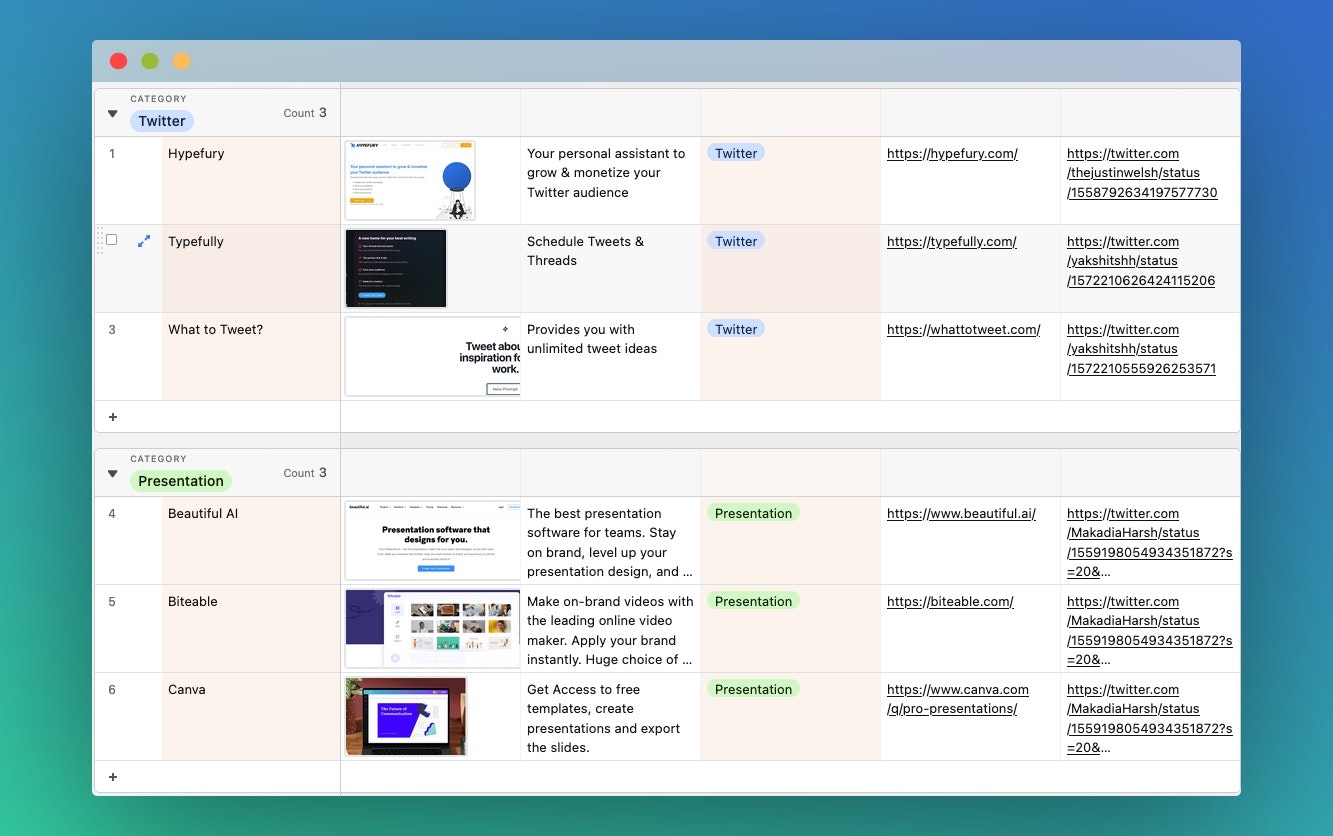The image size is (1333, 836).
Task: Collapse the Presentation category group
Action: click(112, 474)
